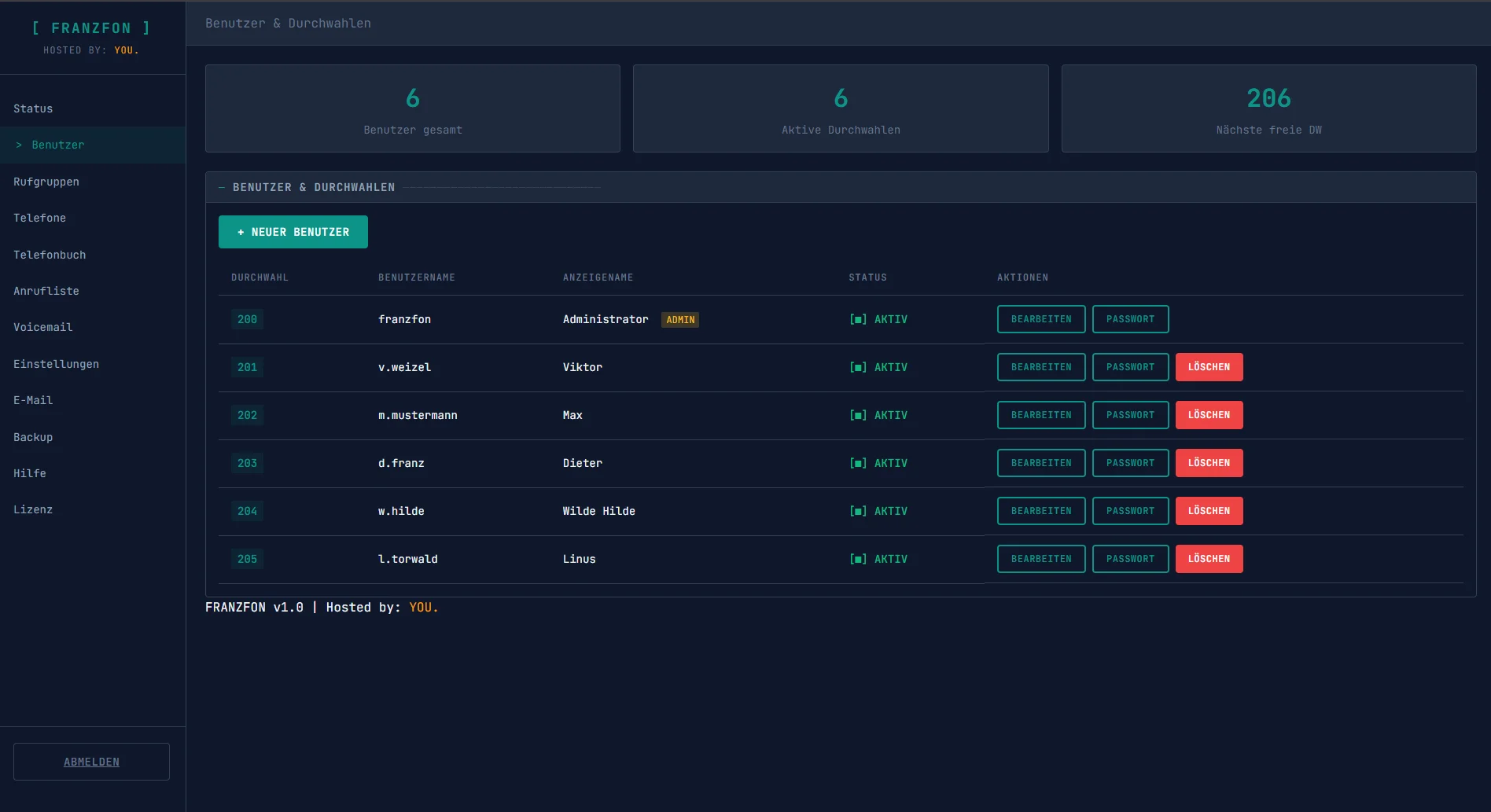Click the Nächste freie DW card

(x=1268, y=108)
